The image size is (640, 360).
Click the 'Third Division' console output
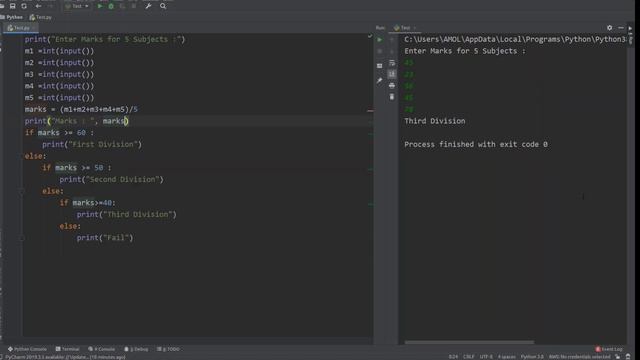(x=435, y=121)
